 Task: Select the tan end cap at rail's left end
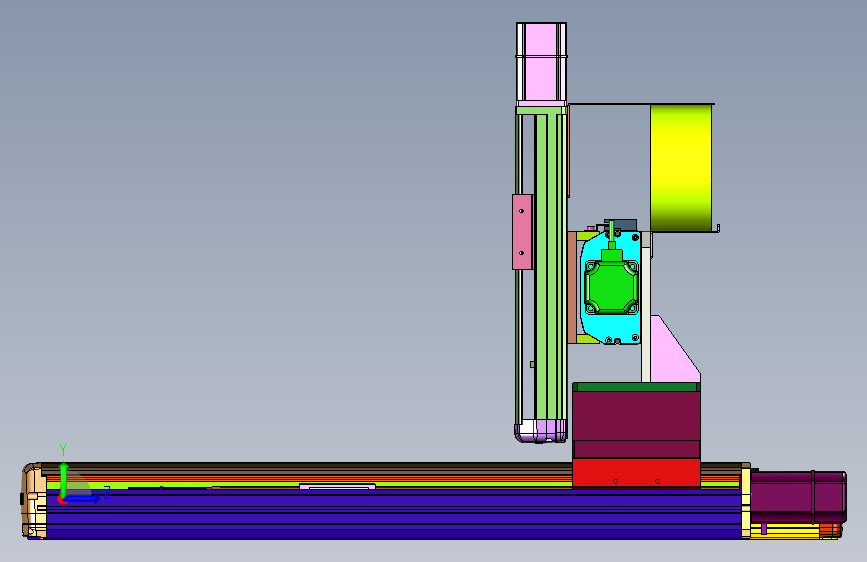34,501
